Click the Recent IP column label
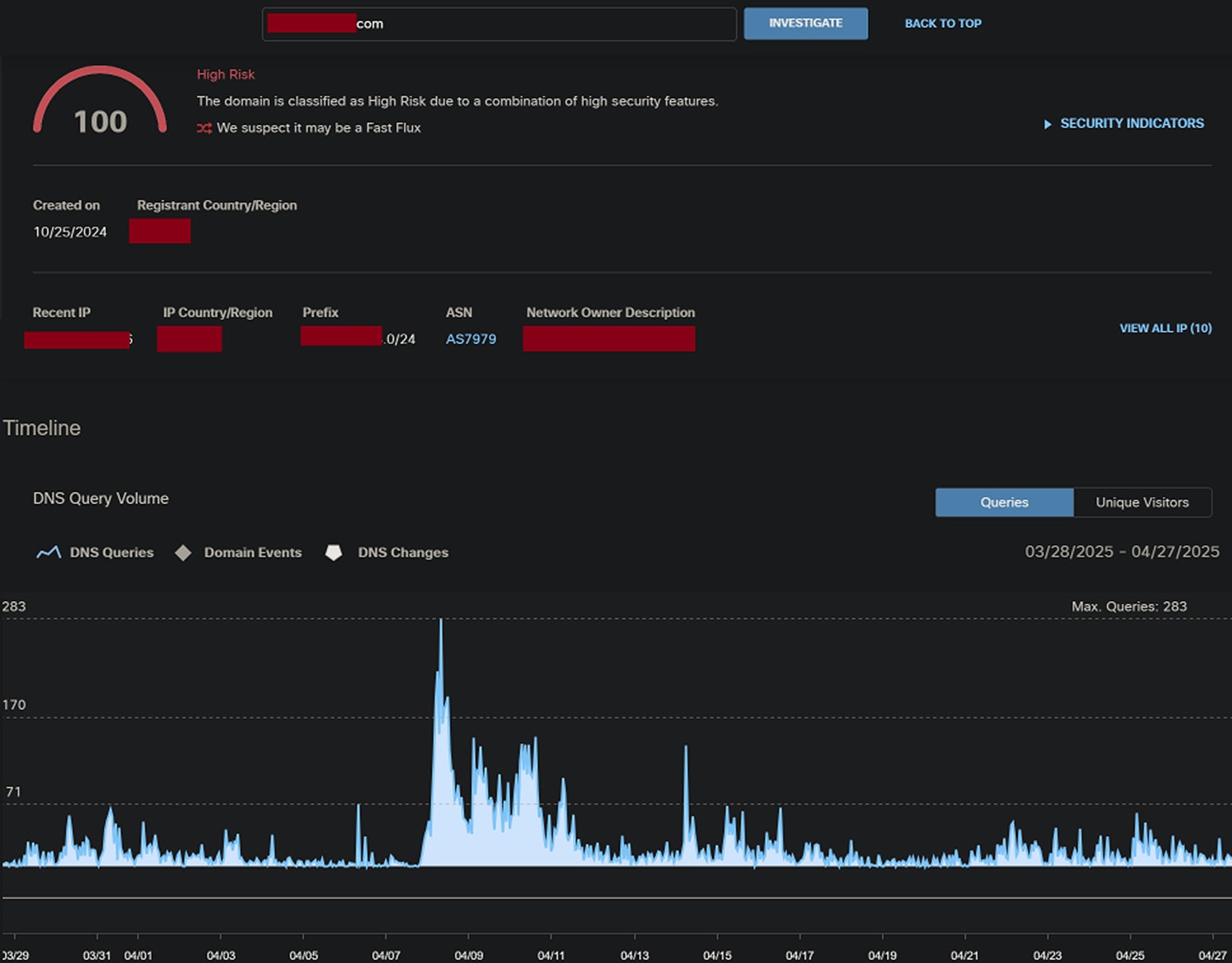 click(62, 313)
